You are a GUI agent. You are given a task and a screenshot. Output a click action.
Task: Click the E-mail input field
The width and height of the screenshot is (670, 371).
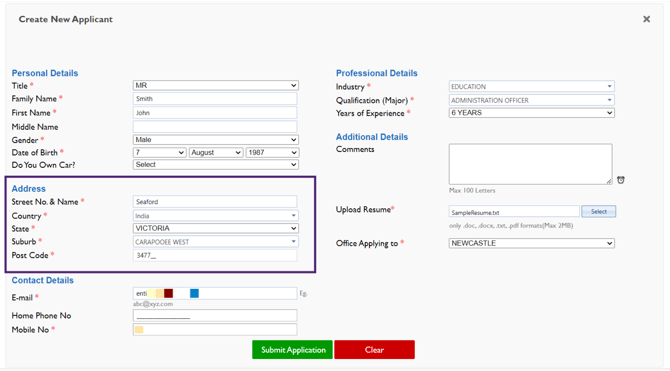click(215, 293)
